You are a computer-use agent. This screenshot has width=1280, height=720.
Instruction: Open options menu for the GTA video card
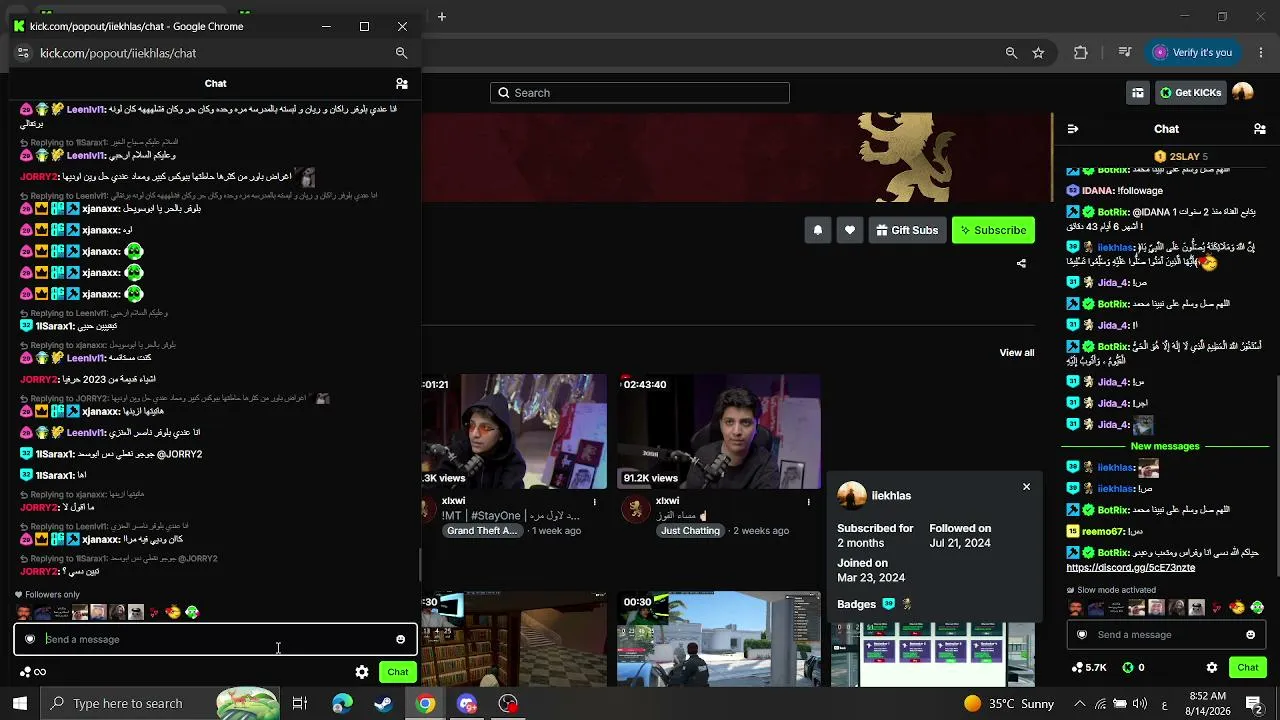pos(594,502)
